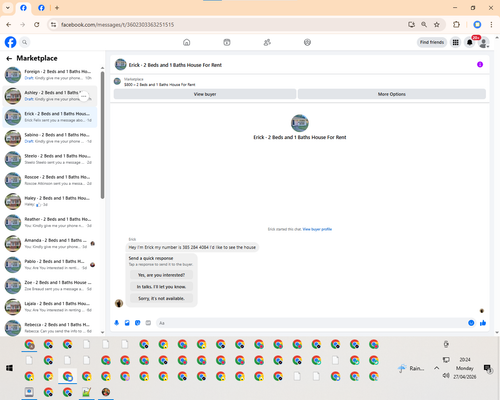This screenshot has height=400, width=500.
Task: Open the Groups icon in top navigation
Action: coord(307,42)
